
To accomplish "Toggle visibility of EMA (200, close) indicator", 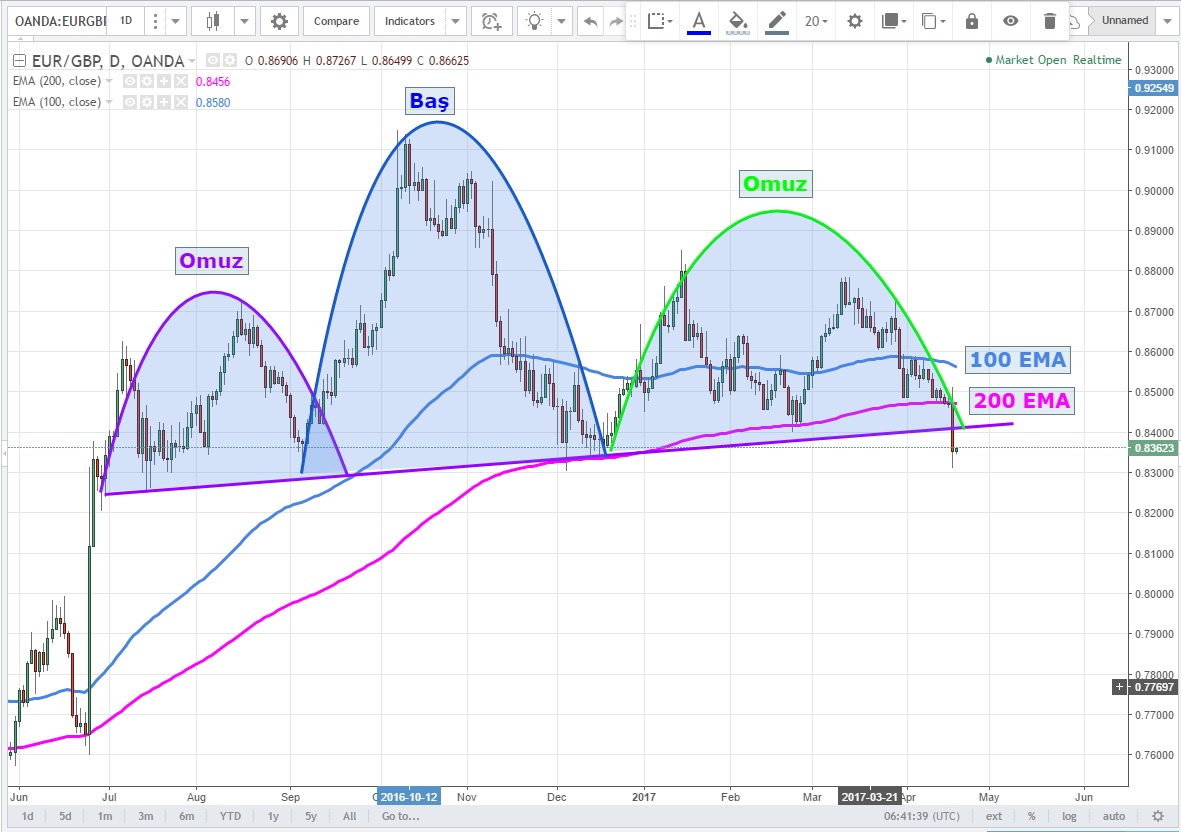I will [x=130, y=81].
